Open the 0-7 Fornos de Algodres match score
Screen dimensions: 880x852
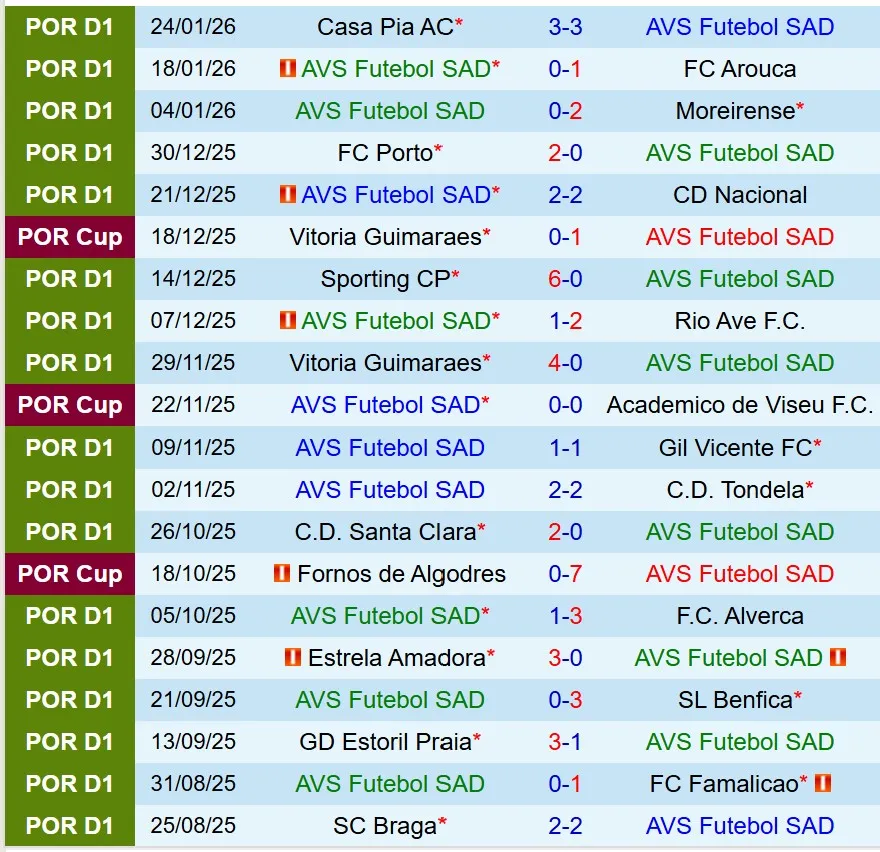click(x=565, y=574)
